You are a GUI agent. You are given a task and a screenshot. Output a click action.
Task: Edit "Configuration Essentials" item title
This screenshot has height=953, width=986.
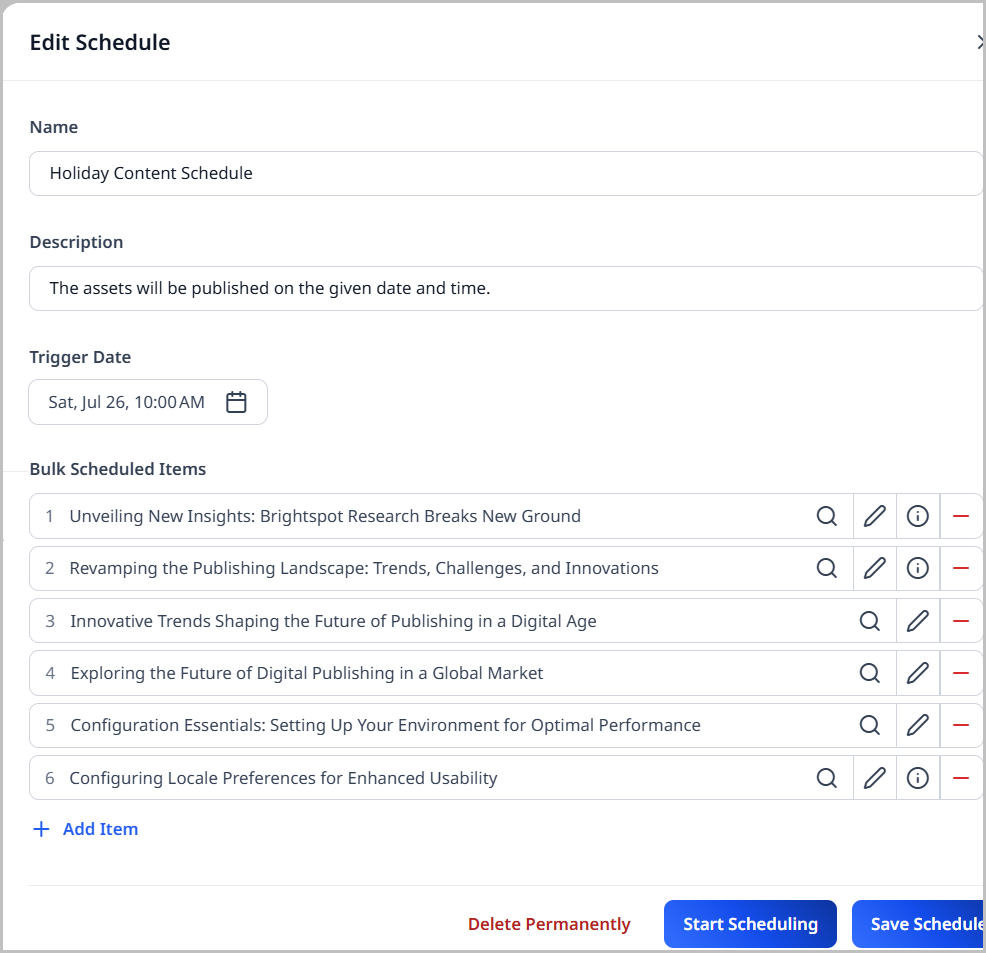tap(918, 725)
